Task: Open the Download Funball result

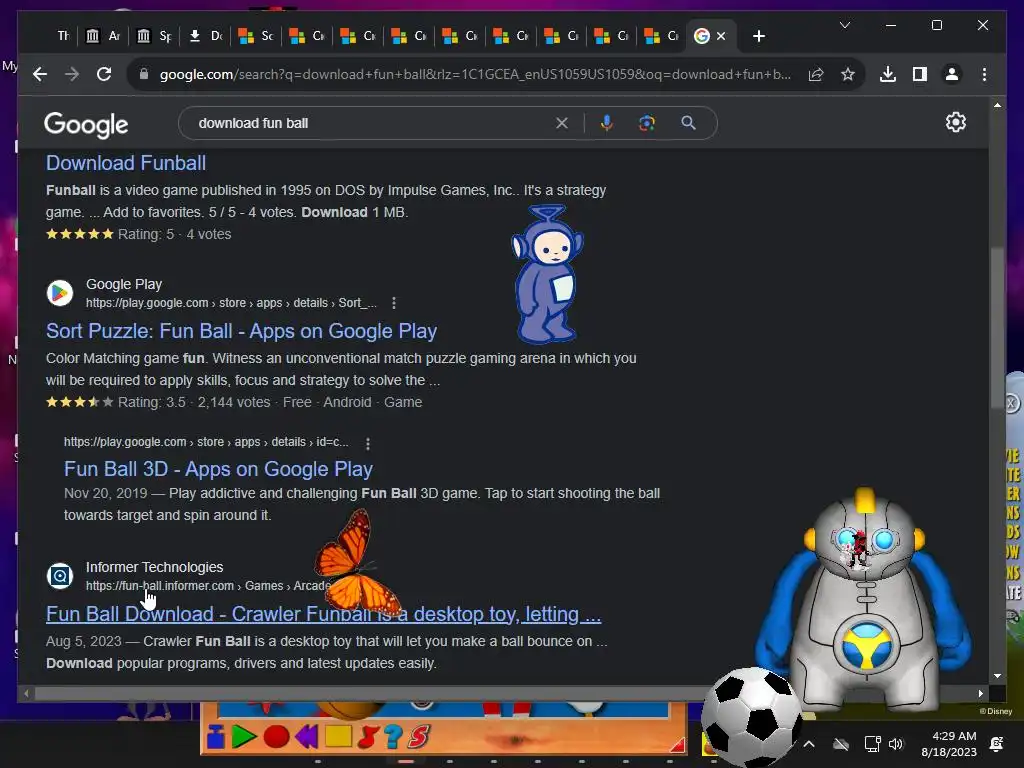Action: [x=126, y=163]
